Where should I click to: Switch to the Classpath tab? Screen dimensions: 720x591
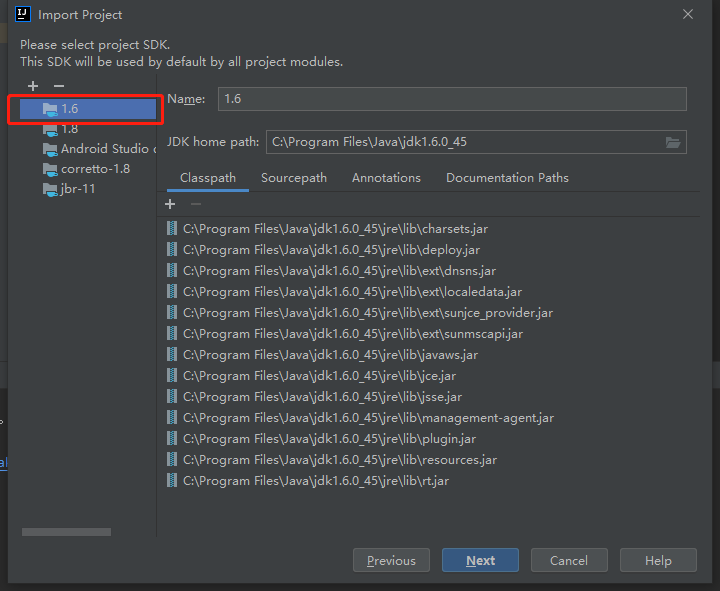tap(208, 178)
